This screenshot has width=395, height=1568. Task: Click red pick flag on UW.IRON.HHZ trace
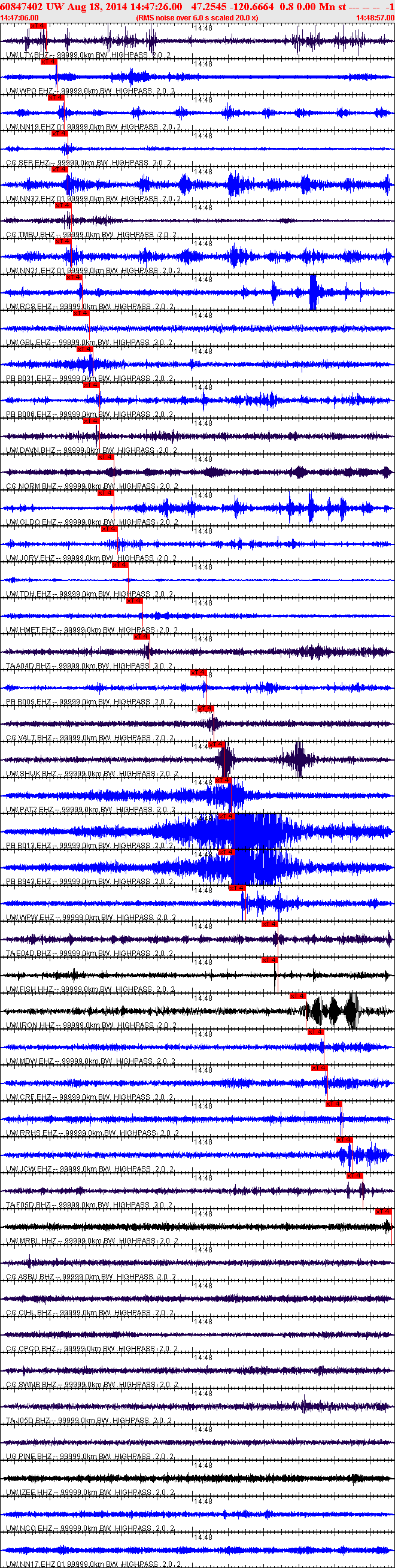297,996
